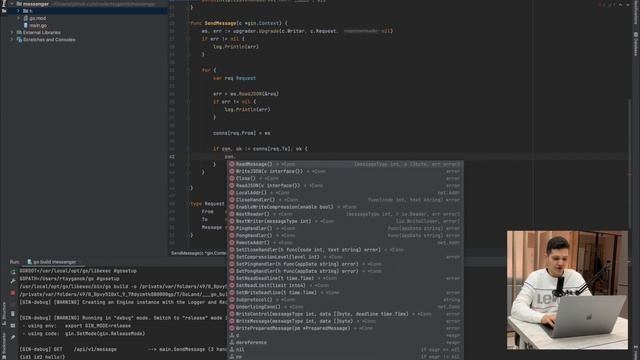Choose SetWriteDeadline(t time.Time) completion suggestion
The height and width of the screenshot is (360, 640).
pos(345,293)
